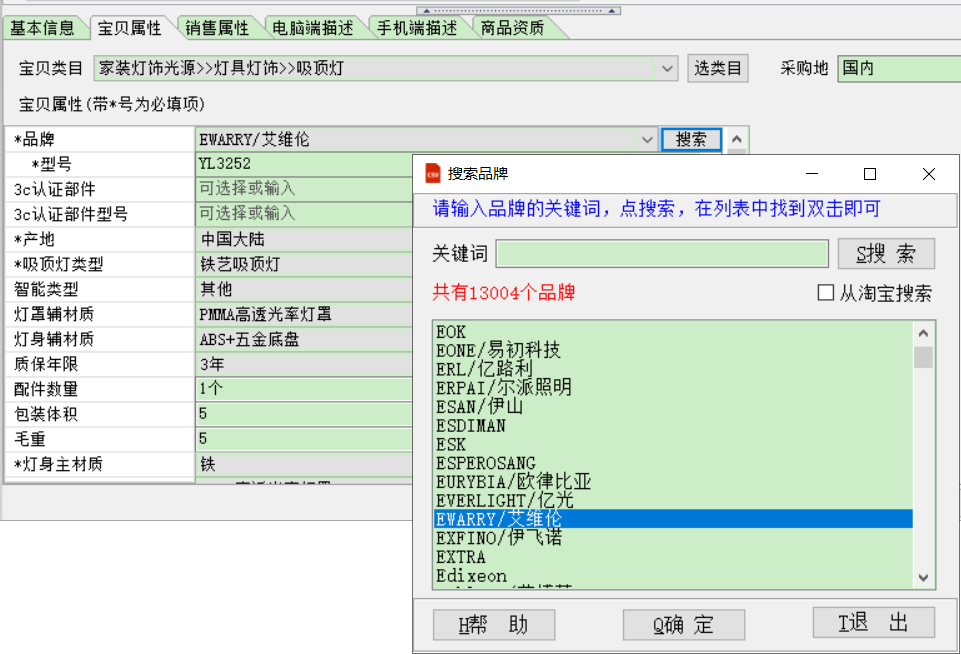
Task: Click the H帮助 button
Action: tap(494, 625)
